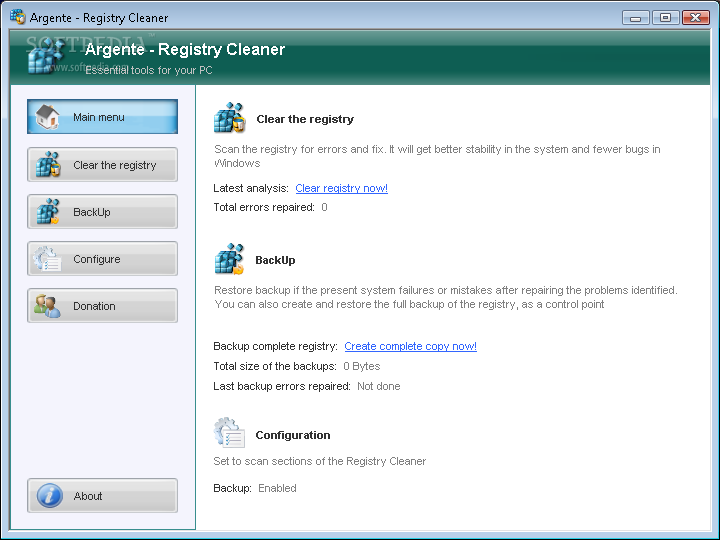This screenshot has width=720, height=540.
Task: Click the gear checklist icon beside 'Configuration' heading
Action: (x=229, y=432)
